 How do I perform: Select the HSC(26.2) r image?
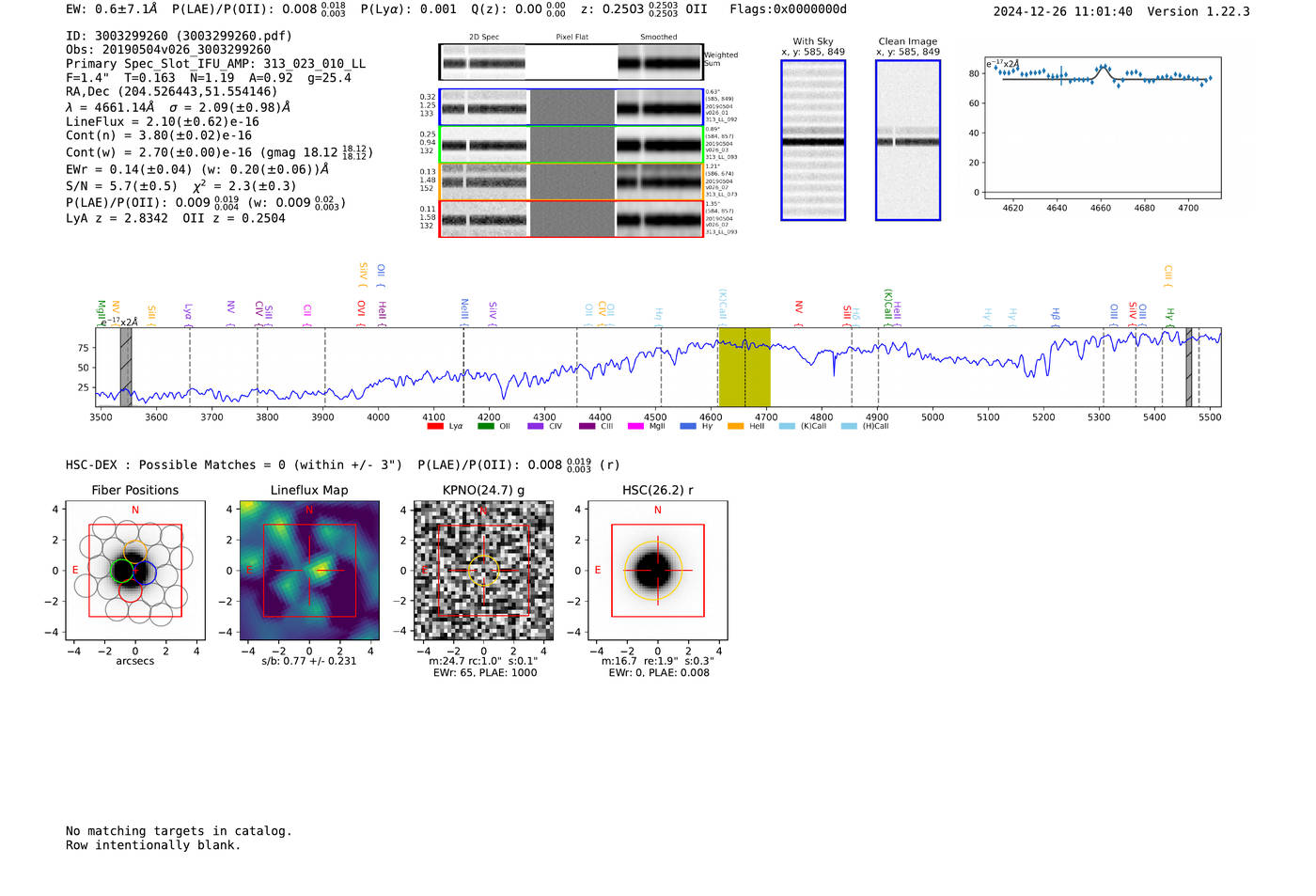click(658, 570)
